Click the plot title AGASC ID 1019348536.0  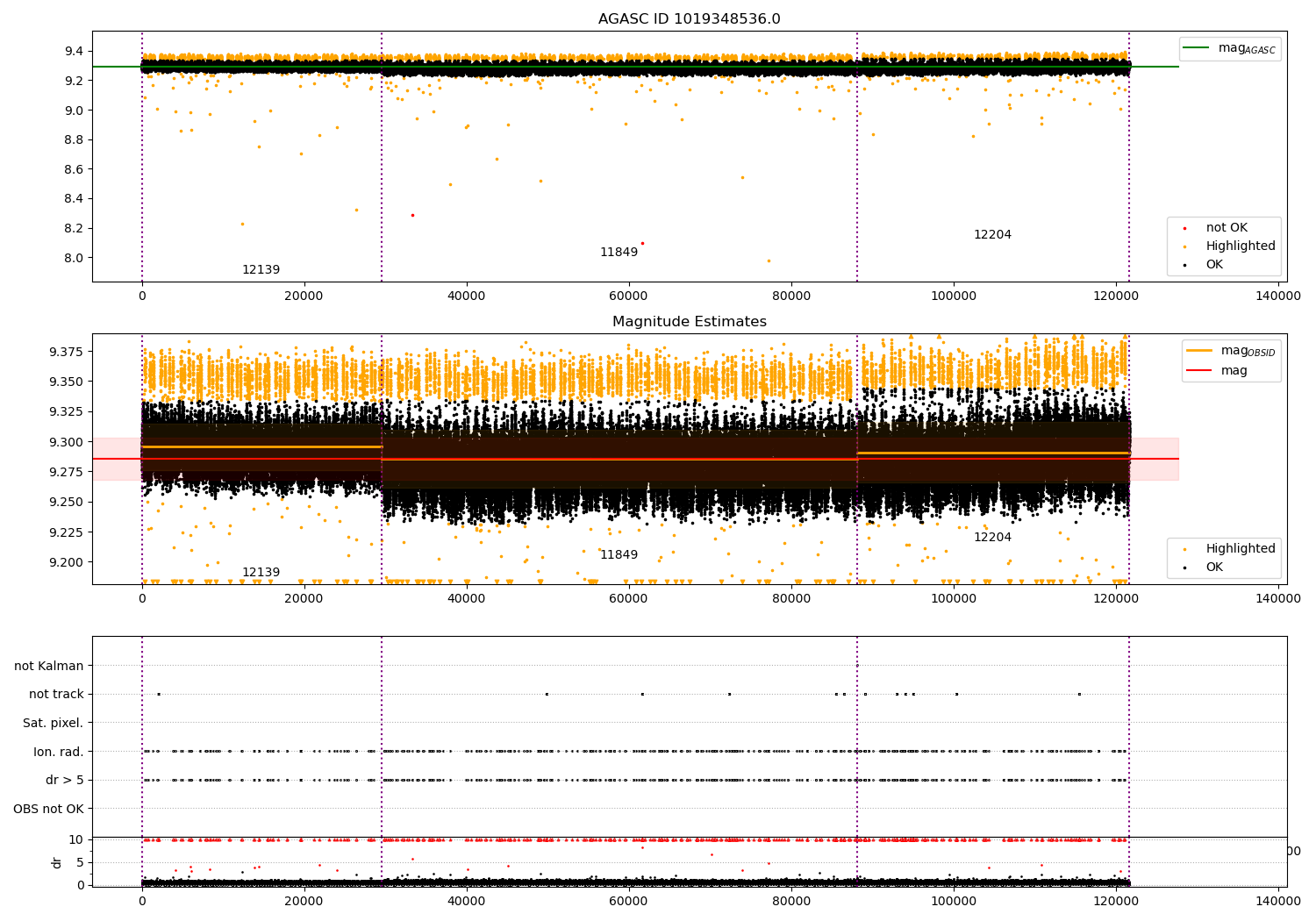coord(689,19)
